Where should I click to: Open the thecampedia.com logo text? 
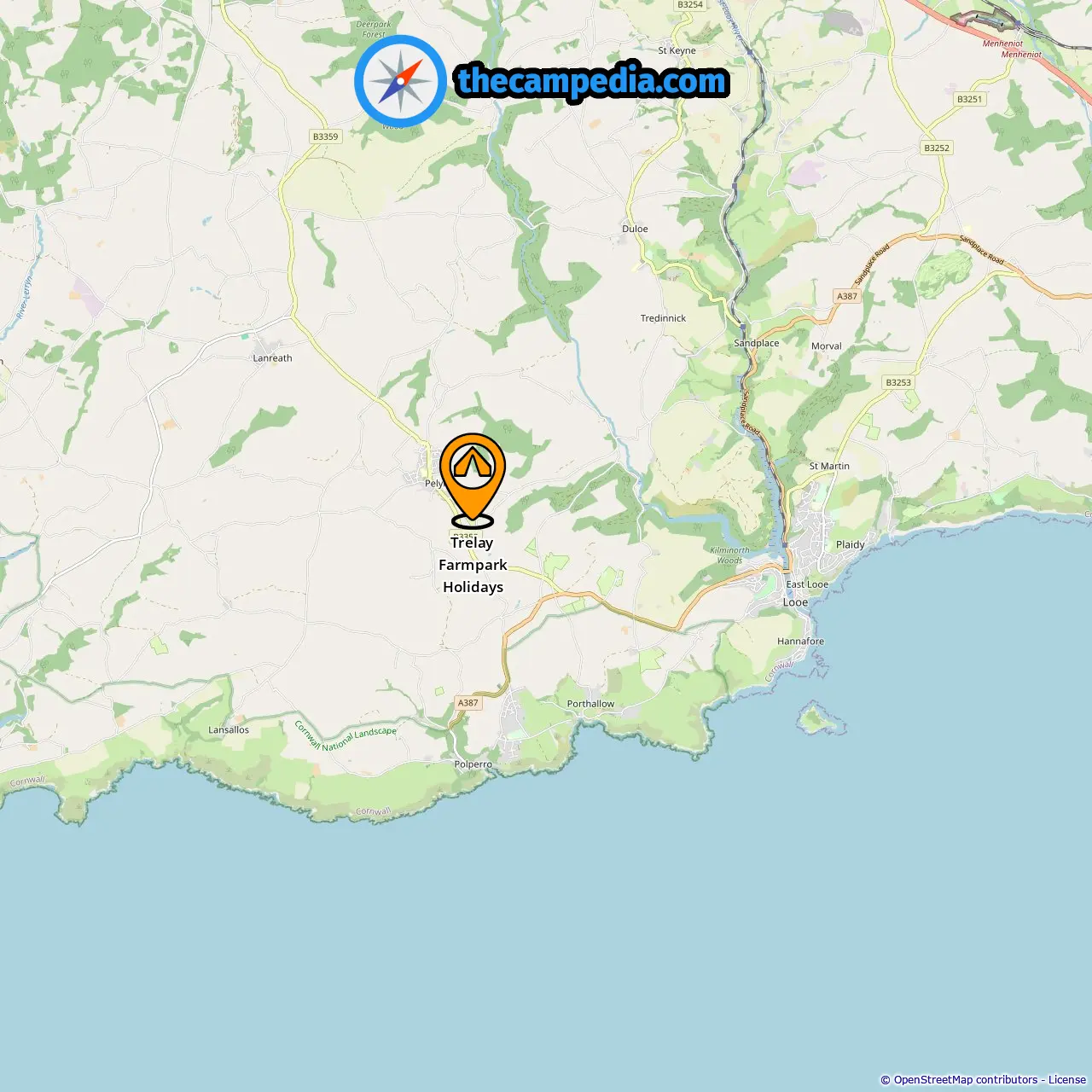click(592, 82)
